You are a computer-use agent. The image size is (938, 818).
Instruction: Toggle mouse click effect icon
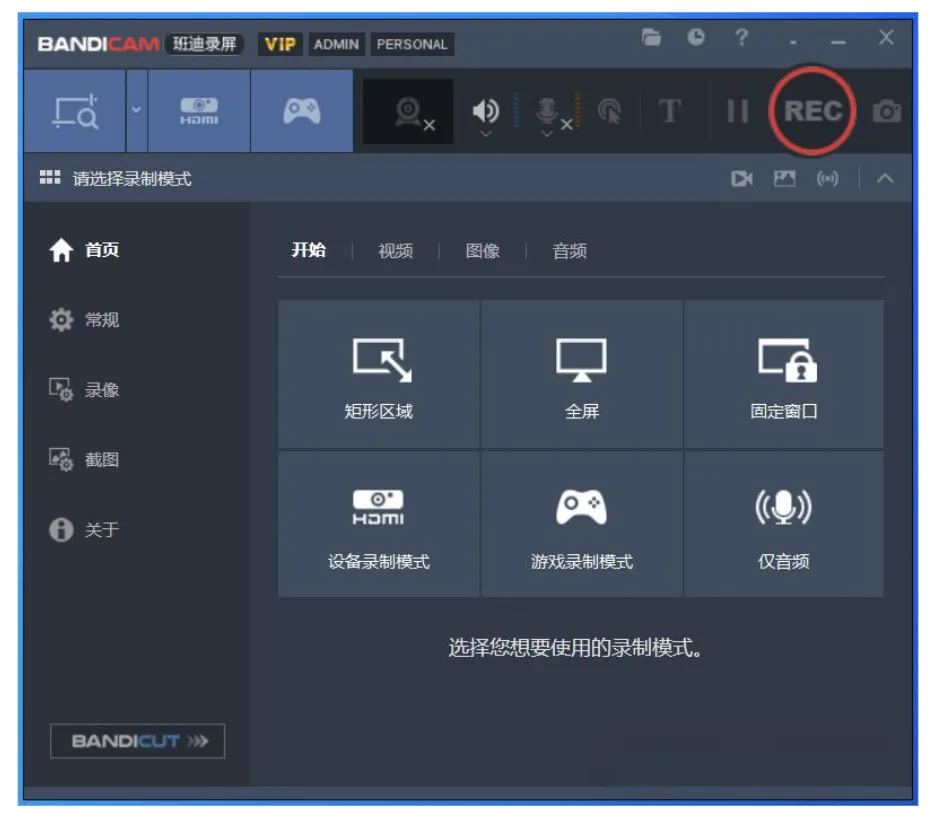tap(610, 111)
